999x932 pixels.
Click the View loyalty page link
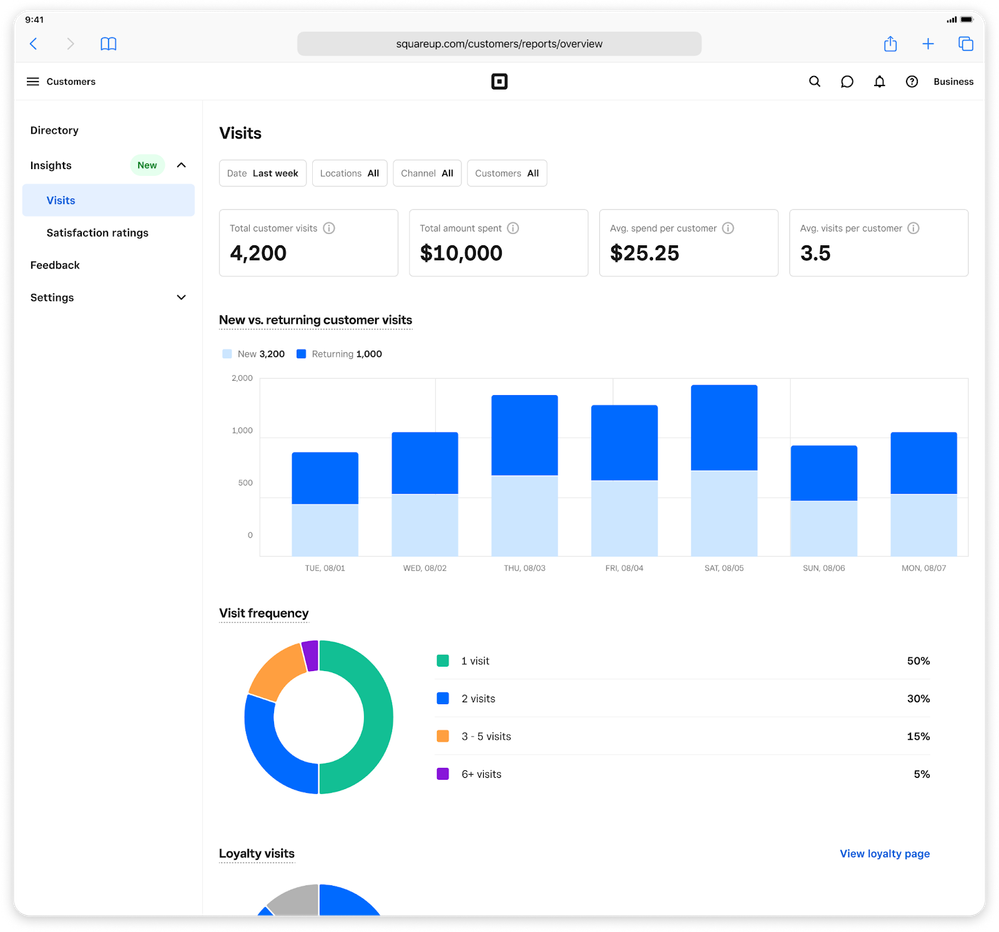tap(884, 854)
